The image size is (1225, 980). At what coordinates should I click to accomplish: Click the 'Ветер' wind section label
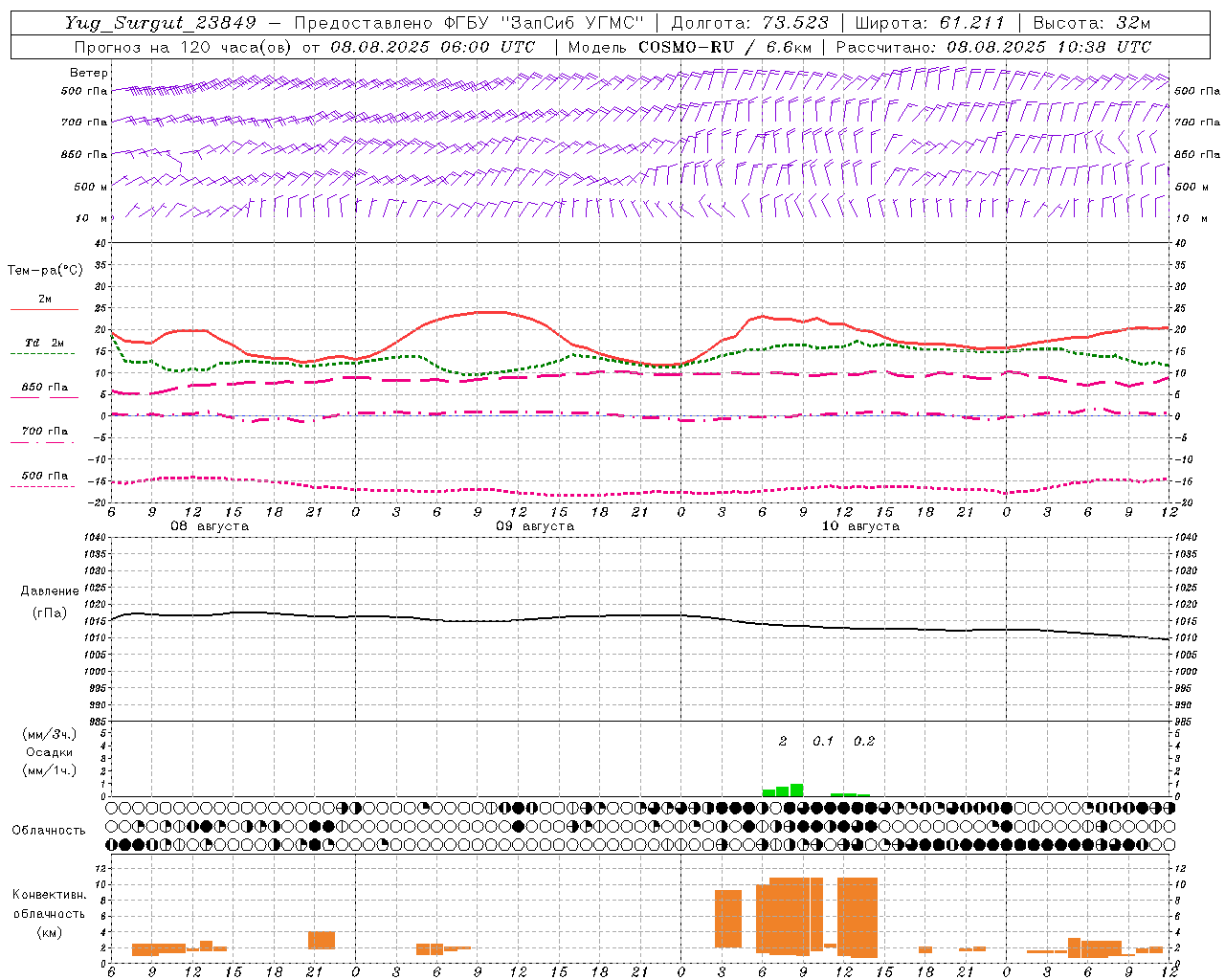pos(89,73)
